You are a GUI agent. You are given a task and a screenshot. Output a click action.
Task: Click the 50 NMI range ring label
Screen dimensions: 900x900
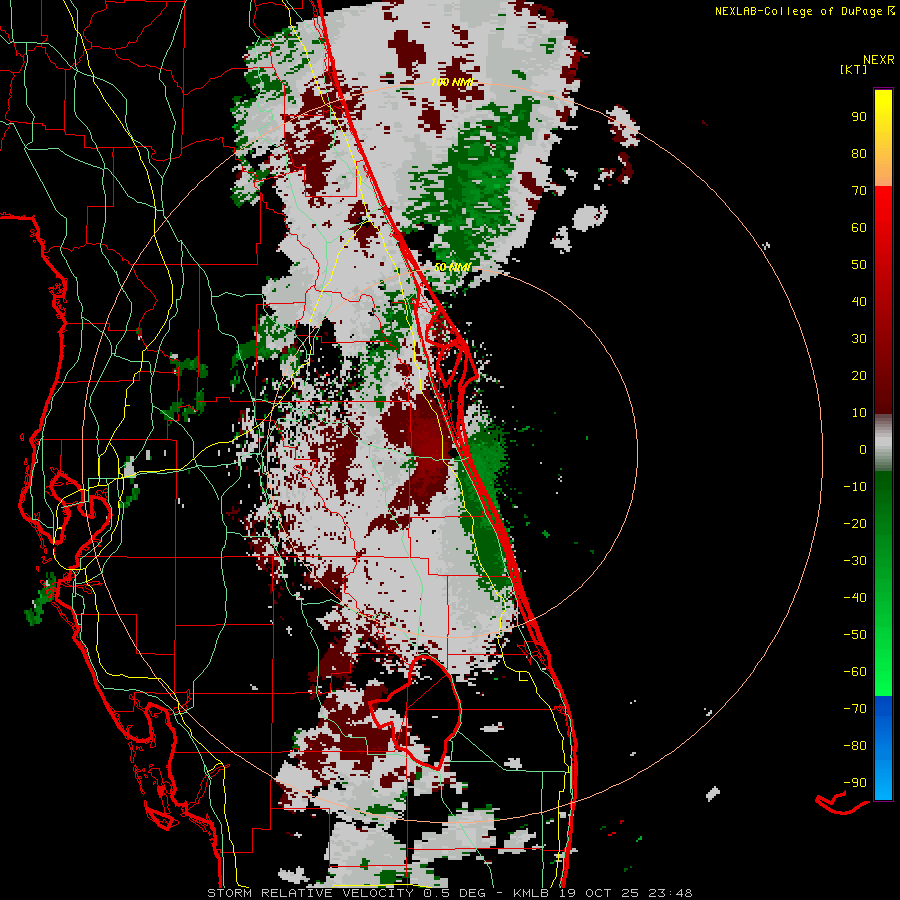coord(452,267)
